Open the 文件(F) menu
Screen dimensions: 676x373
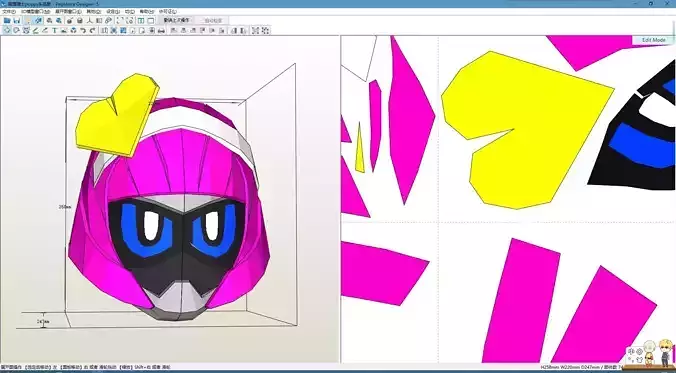tap(9, 12)
